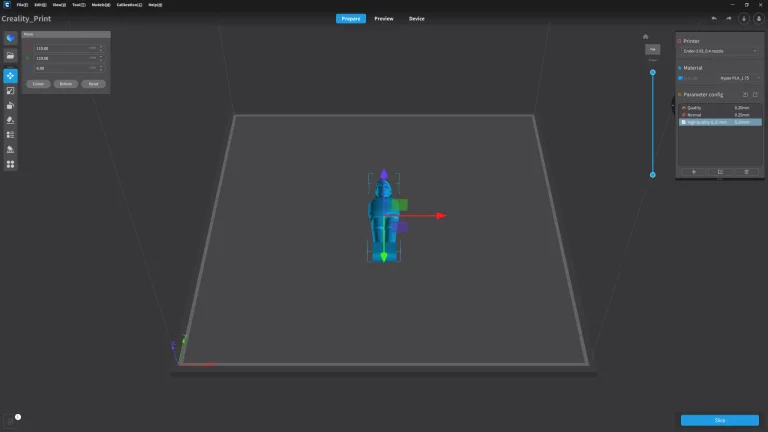Edit the selected parameter profile icon
The height and width of the screenshot is (432, 768).
pos(720,172)
